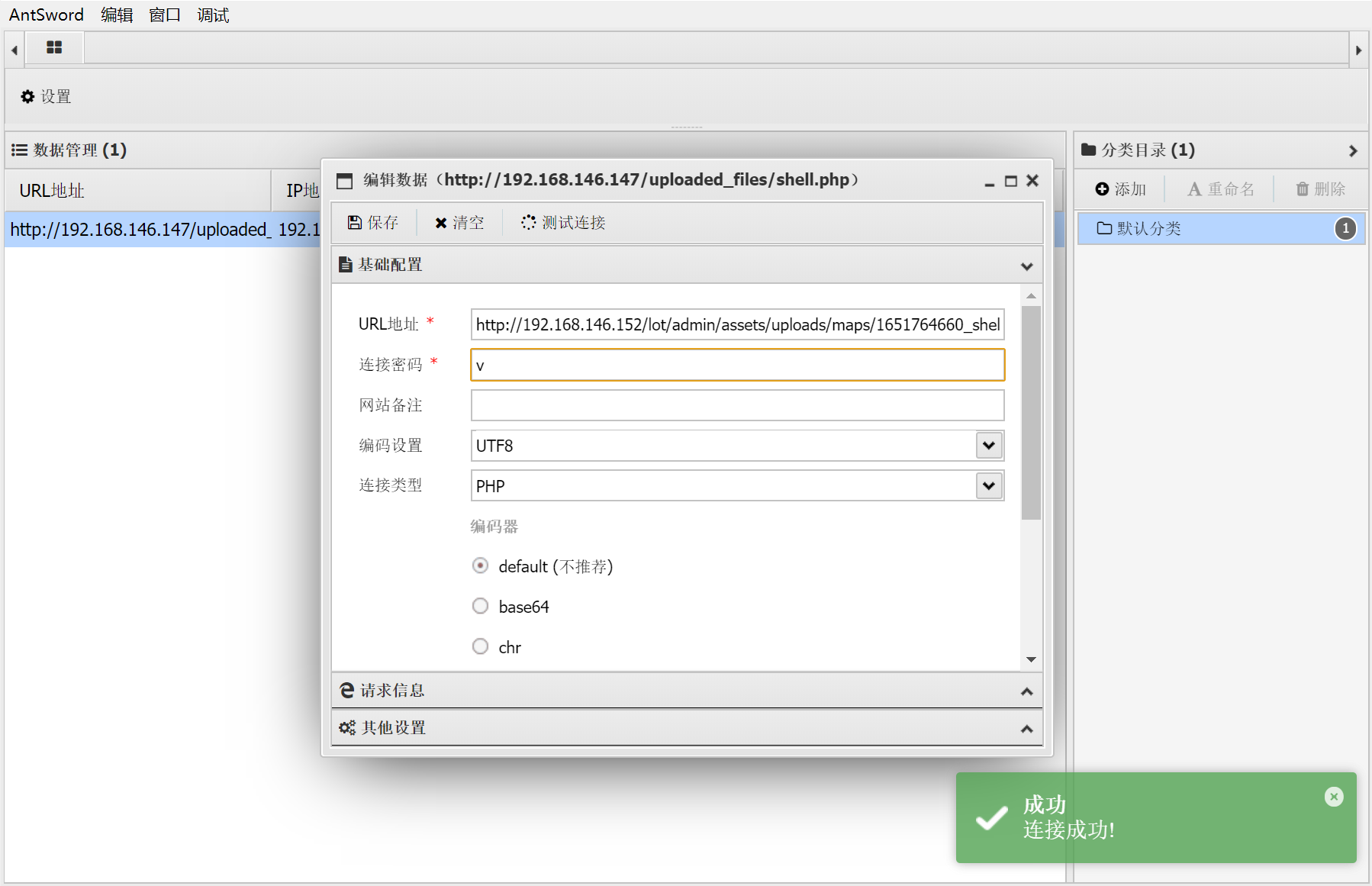The image size is (1372, 886).
Task: Click the form vertical scrollbar thumb
Action: [x=1031, y=413]
